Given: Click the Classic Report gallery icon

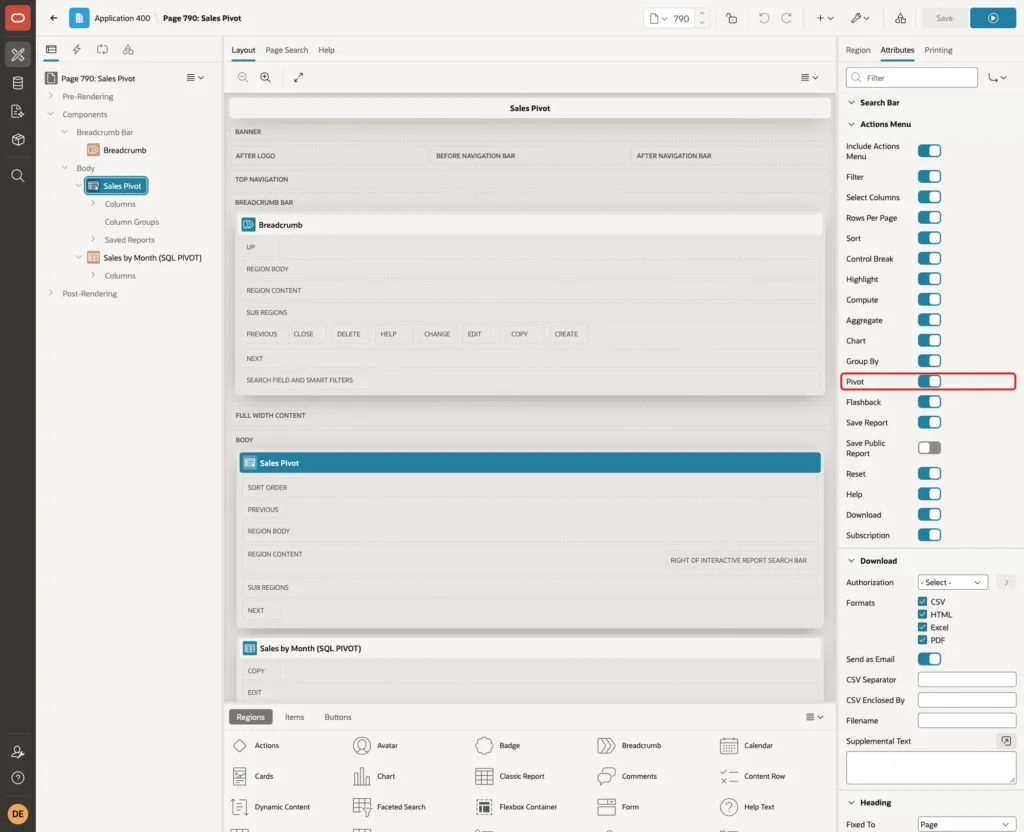Looking at the screenshot, I should [x=484, y=776].
